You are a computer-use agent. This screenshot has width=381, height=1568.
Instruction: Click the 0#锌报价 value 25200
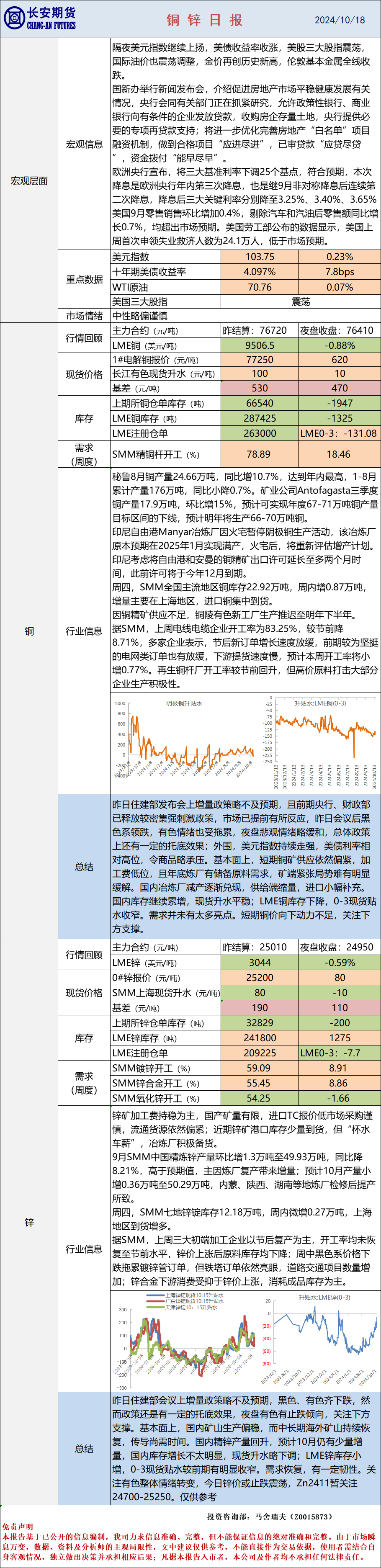click(260, 978)
